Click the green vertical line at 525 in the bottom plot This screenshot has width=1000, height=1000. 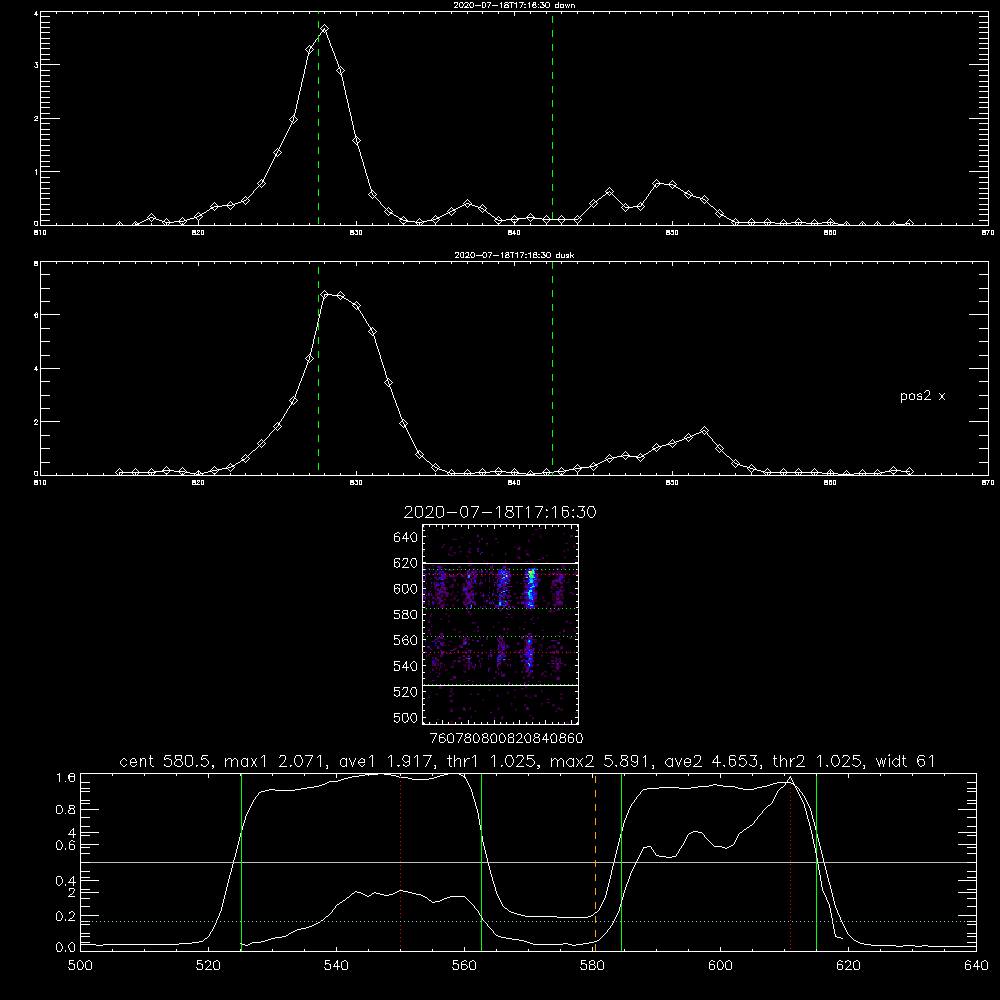pyautogui.click(x=241, y=861)
